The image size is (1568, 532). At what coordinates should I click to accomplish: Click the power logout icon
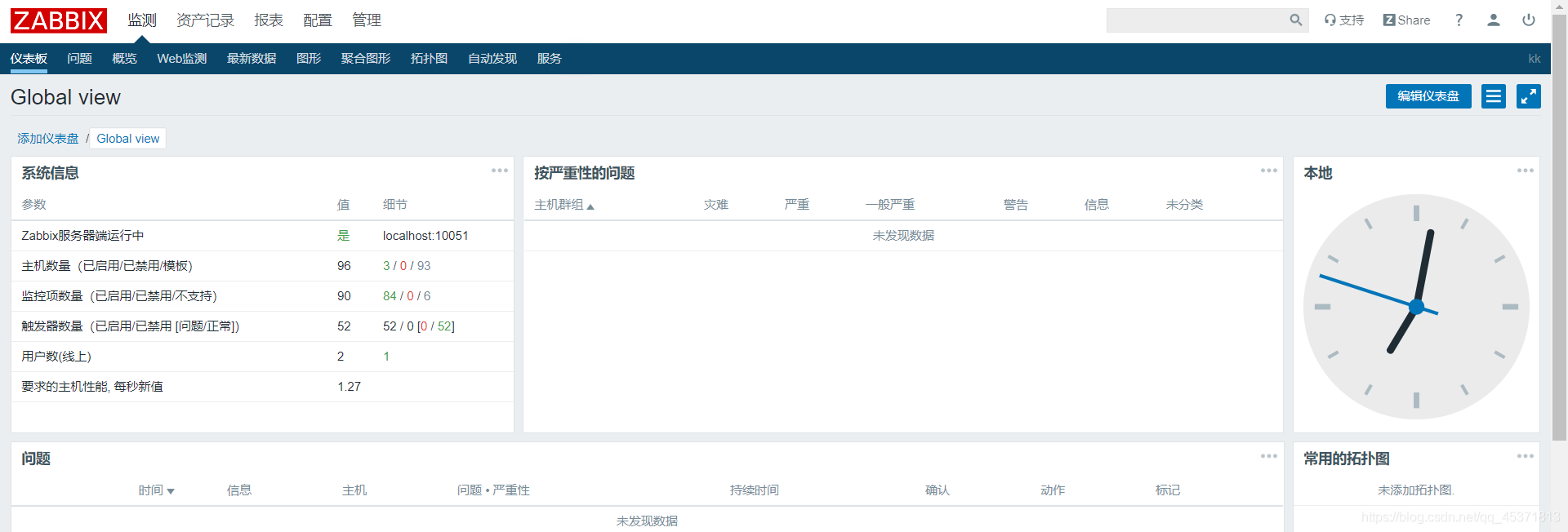point(1528,20)
